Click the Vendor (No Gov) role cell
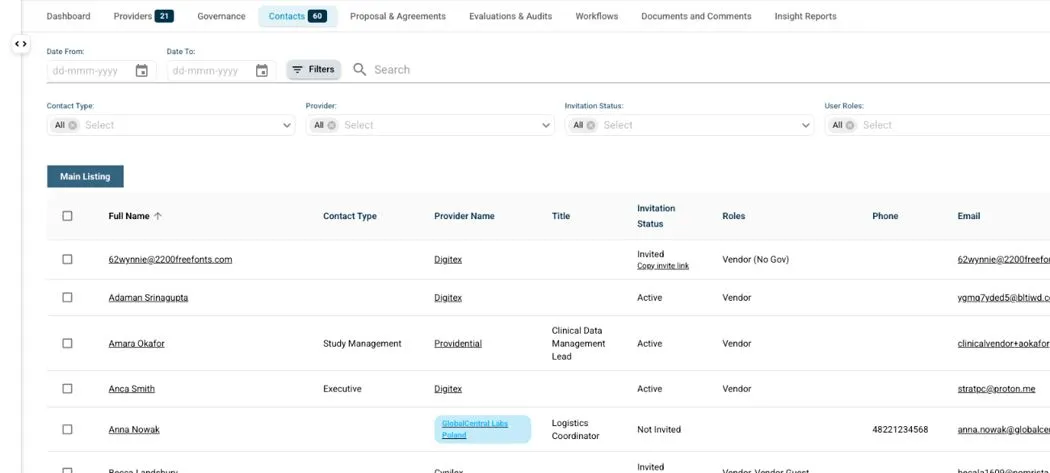Image resolution: width=1050 pixels, height=473 pixels. coord(755,259)
